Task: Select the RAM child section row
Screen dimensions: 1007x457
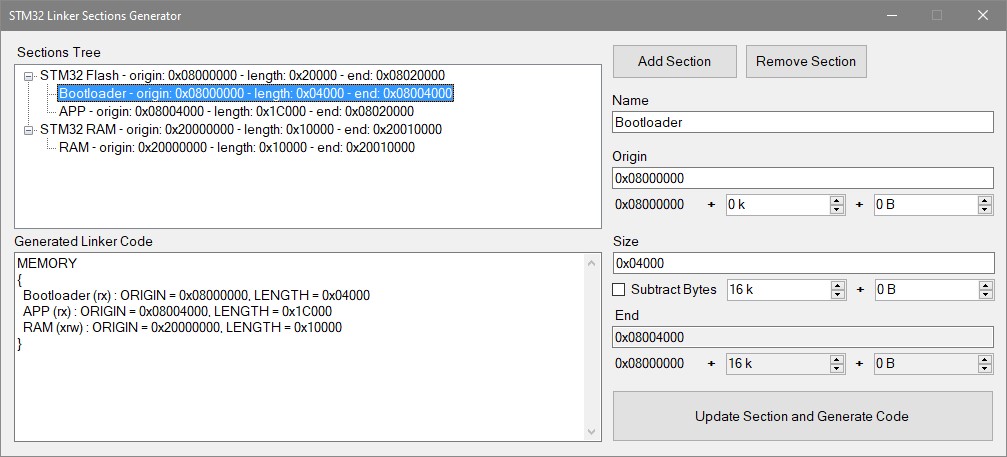Action: (237, 148)
